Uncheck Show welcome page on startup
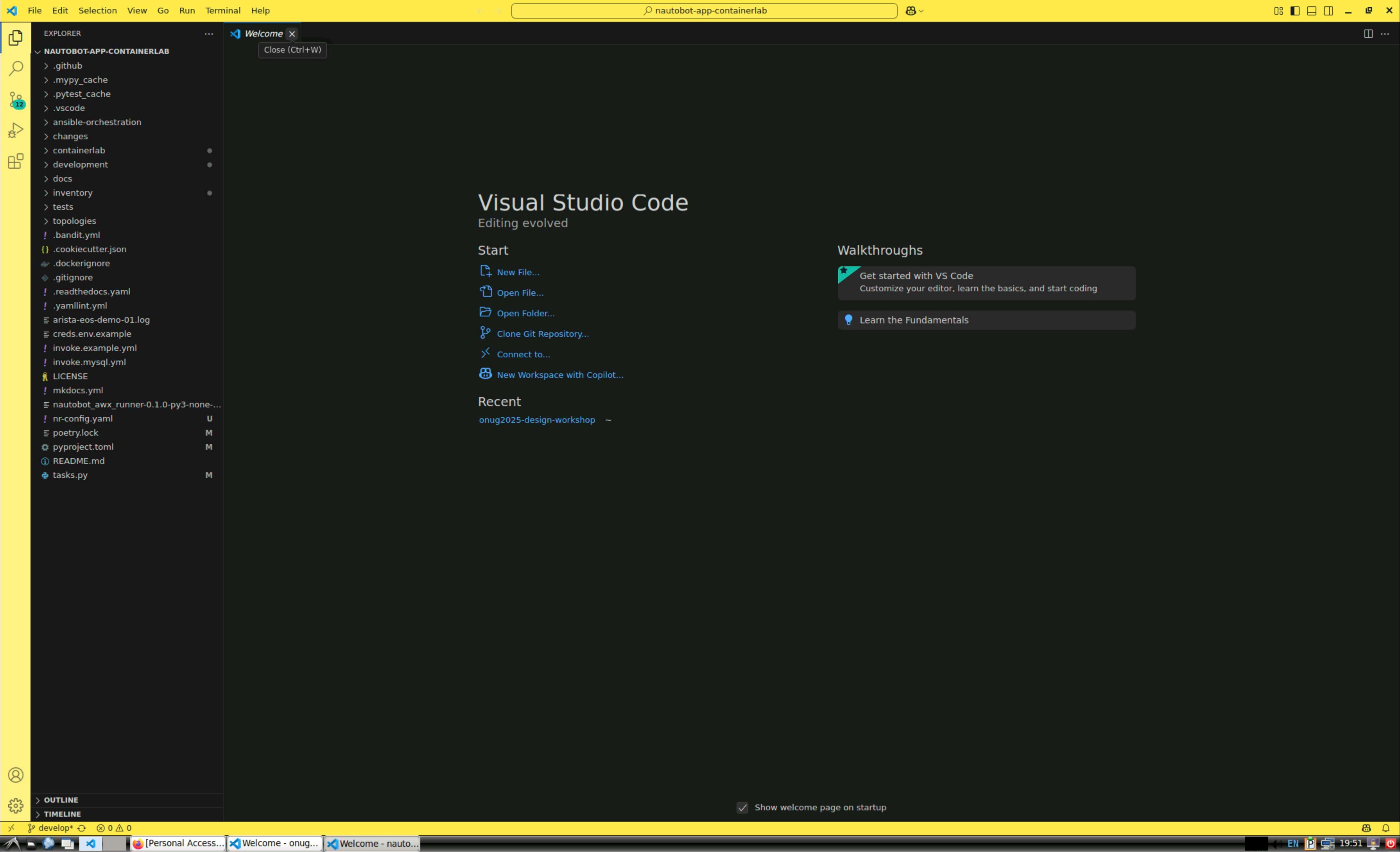This screenshot has height=852, width=1400. (742, 808)
